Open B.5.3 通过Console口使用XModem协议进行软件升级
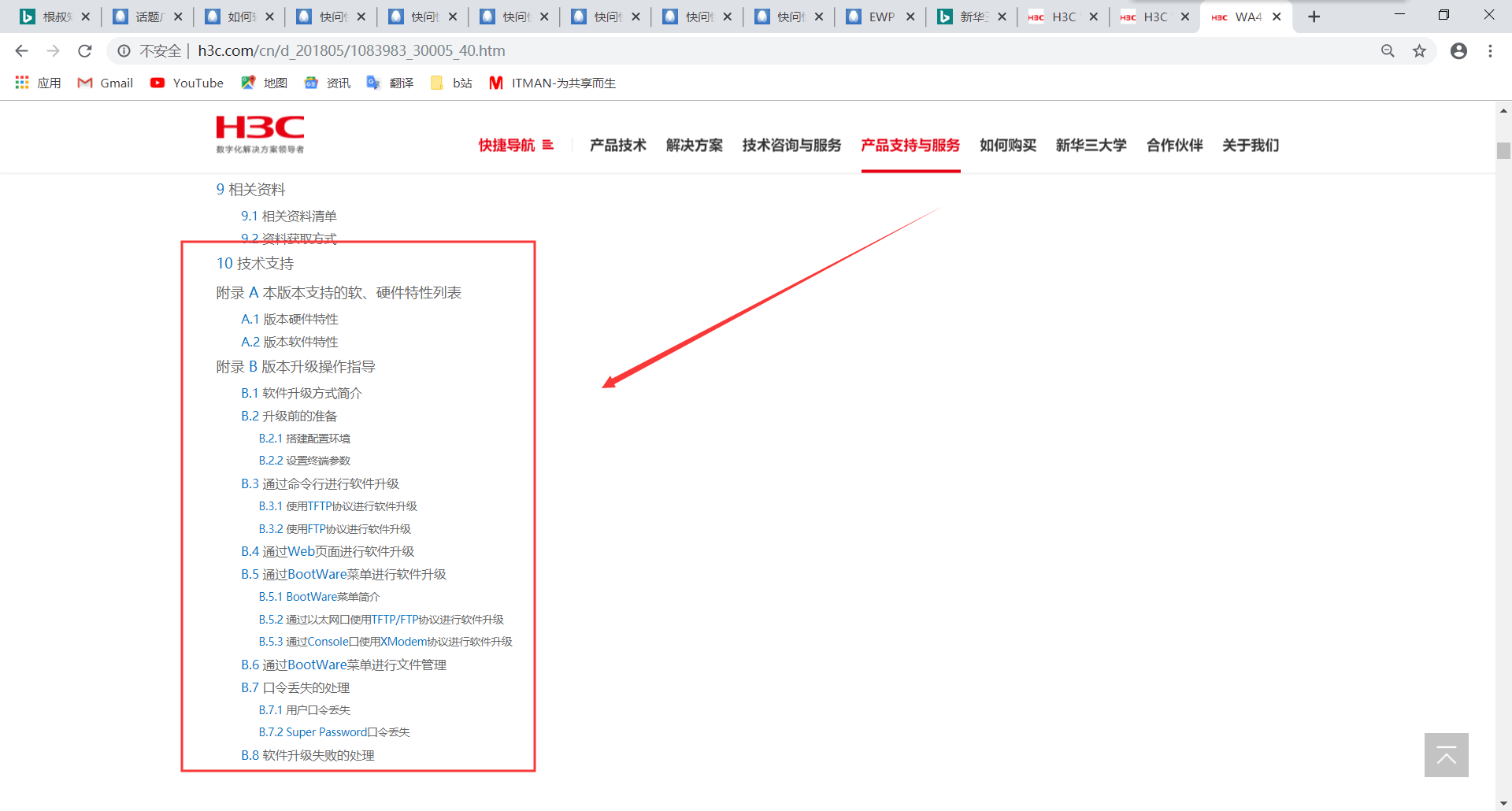Image resolution: width=1512 pixels, height=811 pixels. click(385, 642)
